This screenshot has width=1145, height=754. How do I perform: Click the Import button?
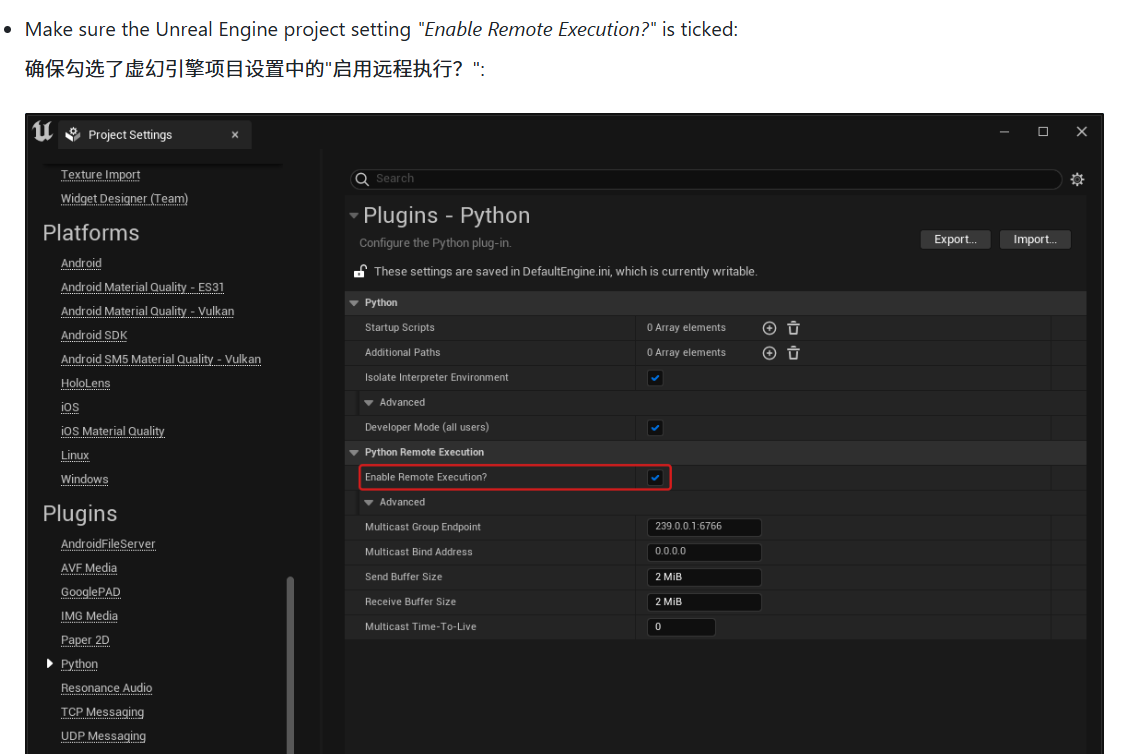[1035, 239]
